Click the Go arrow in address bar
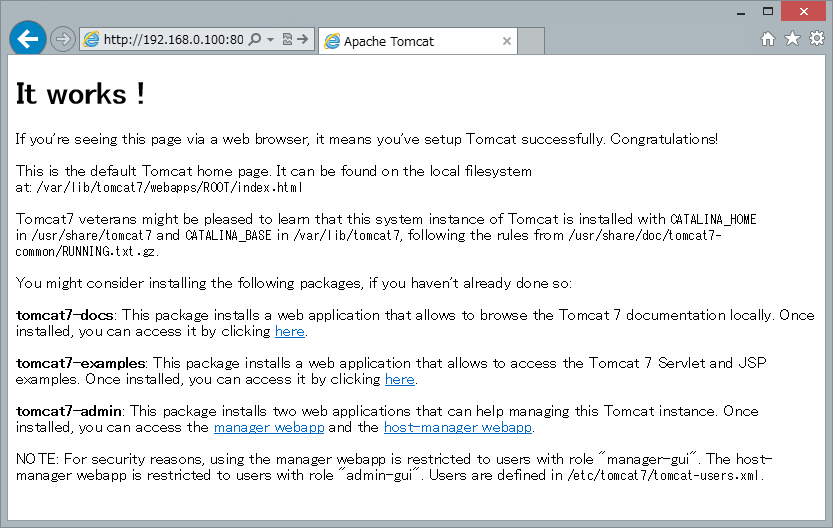This screenshot has width=833, height=528. [303, 39]
